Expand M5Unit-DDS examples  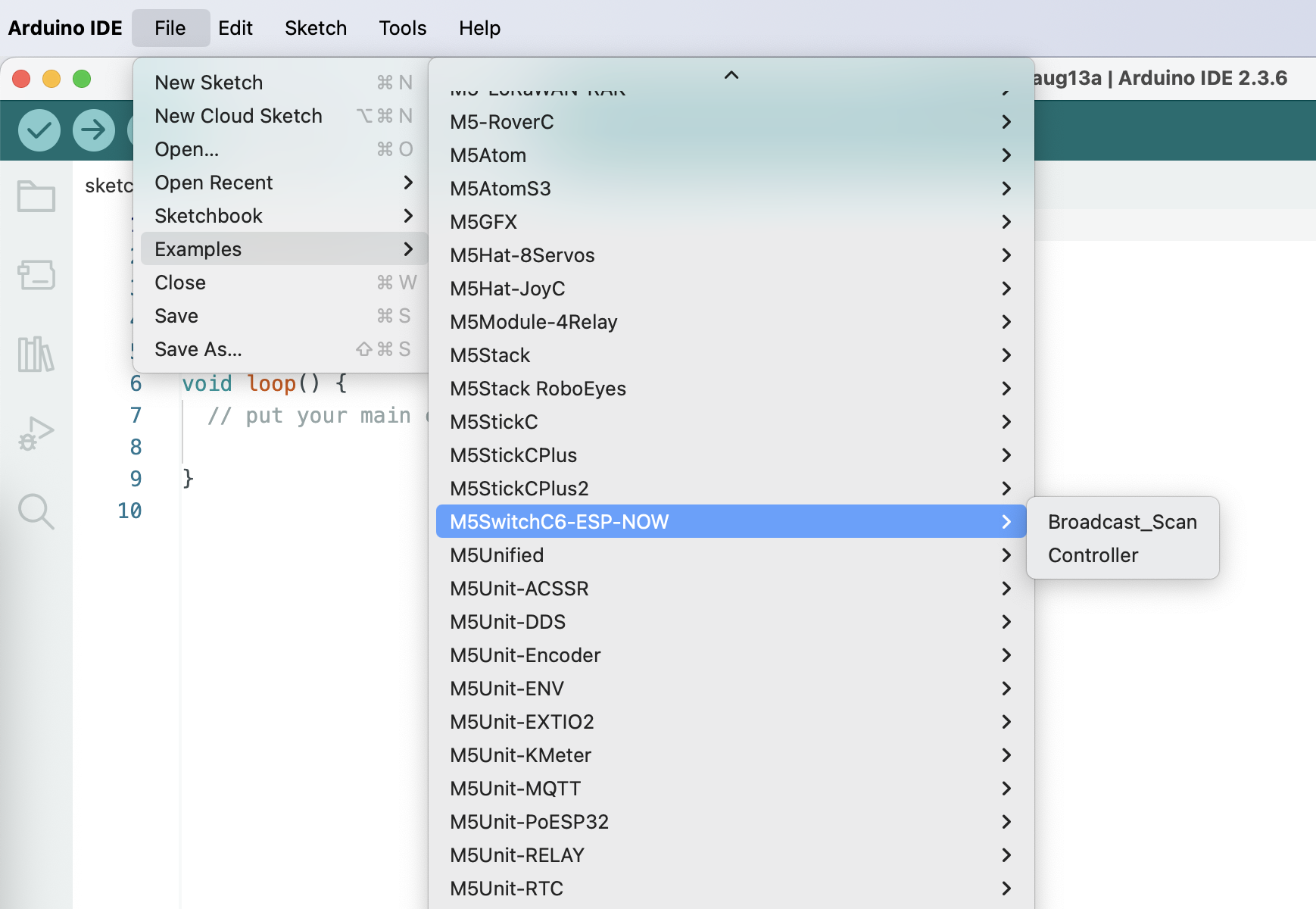731,622
